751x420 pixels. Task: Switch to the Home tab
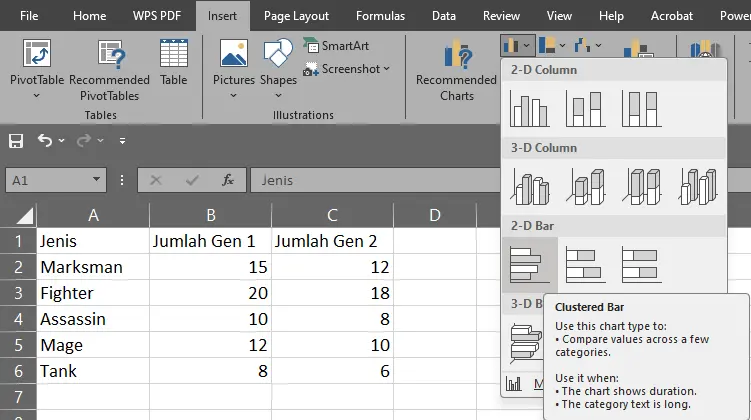[x=90, y=16]
